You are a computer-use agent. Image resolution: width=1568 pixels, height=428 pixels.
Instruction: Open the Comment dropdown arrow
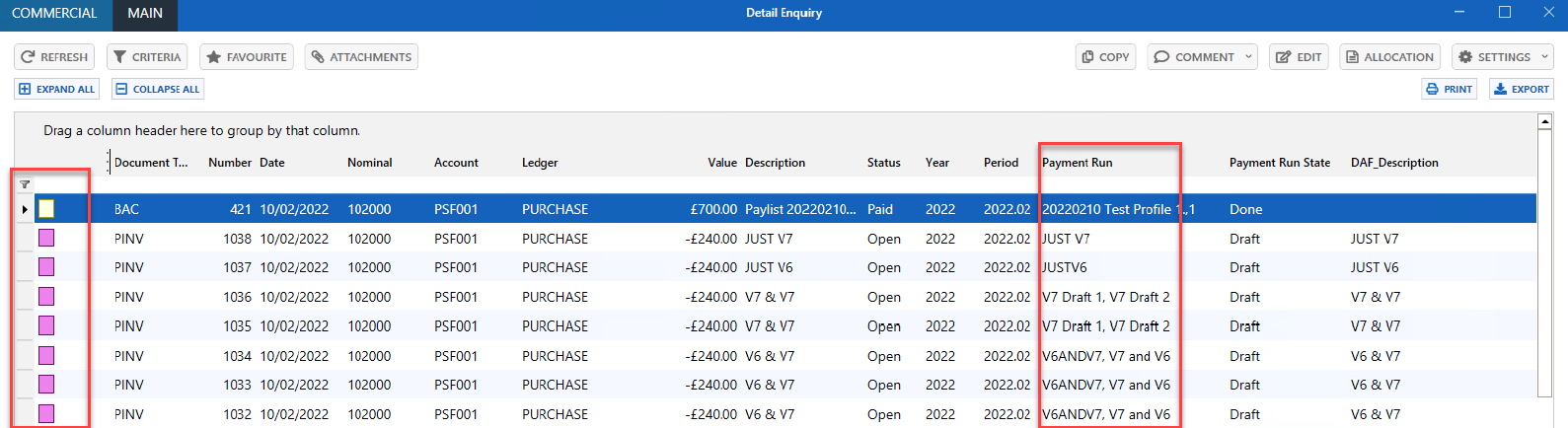1248,57
